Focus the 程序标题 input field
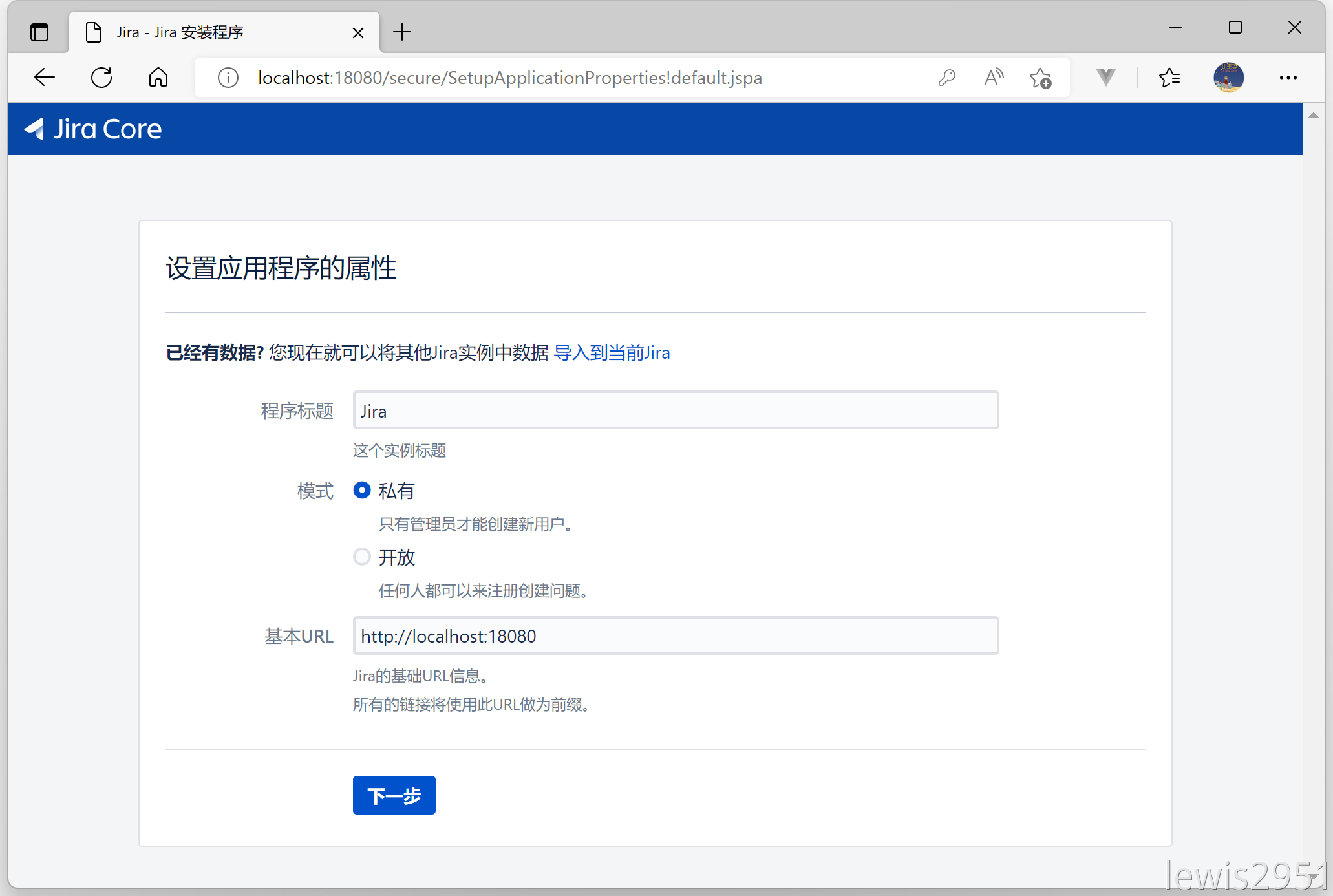The image size is (1333, 896). click(x=676, y=410)
